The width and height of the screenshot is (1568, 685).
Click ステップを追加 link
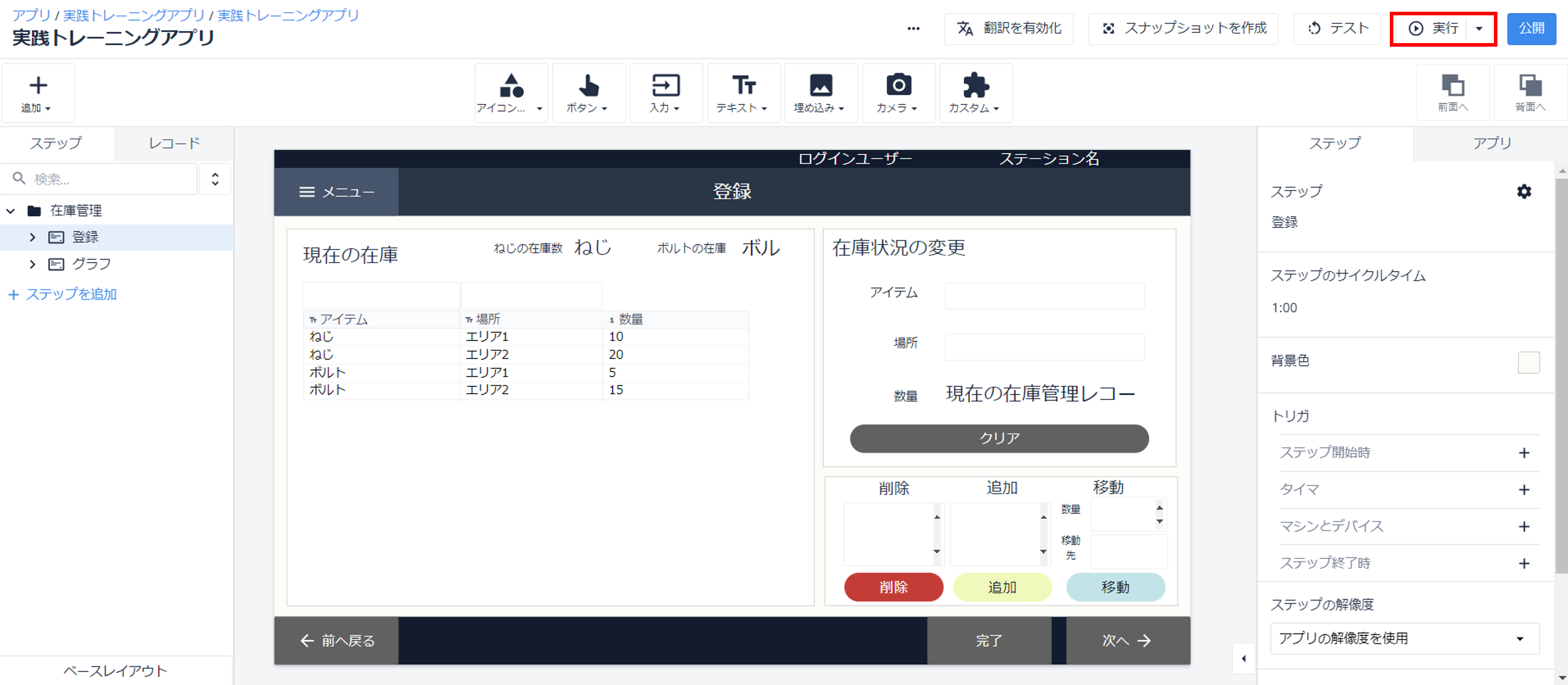(63, 295)
